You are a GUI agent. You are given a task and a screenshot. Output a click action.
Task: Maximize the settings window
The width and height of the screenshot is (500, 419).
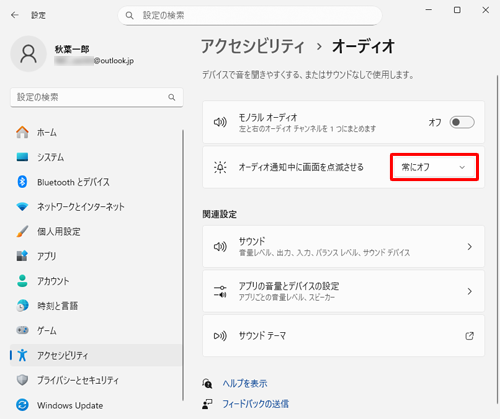point(457,10)
